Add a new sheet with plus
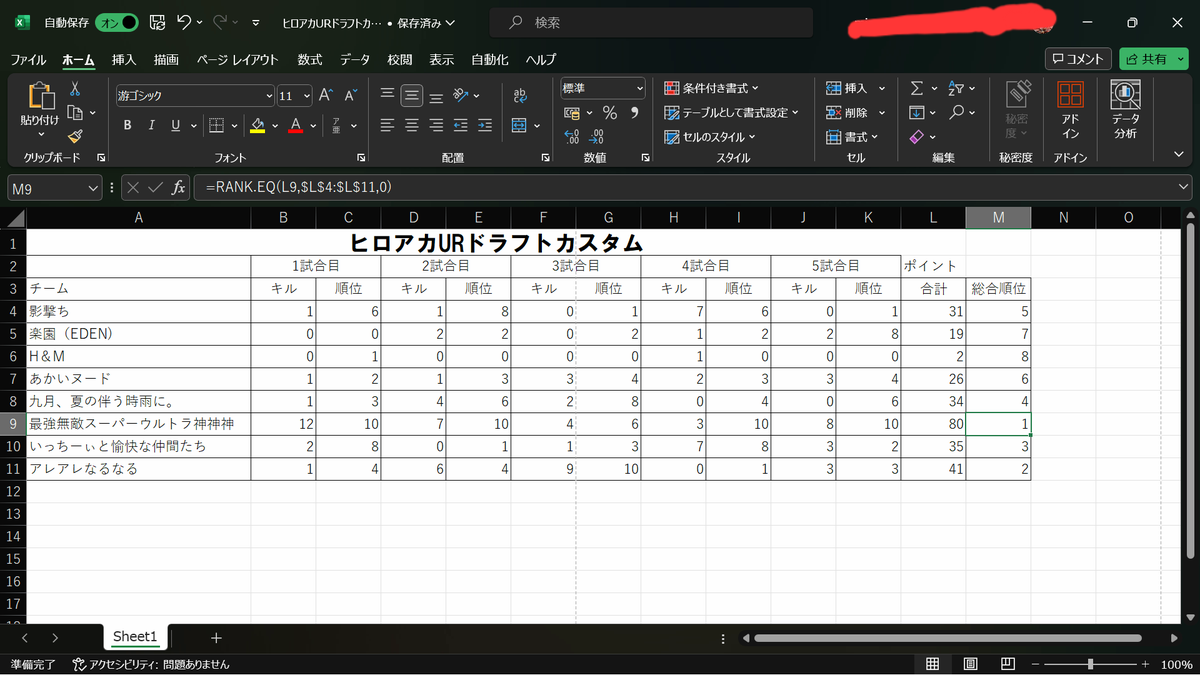 pyautogui.click(x=216, y=637)
